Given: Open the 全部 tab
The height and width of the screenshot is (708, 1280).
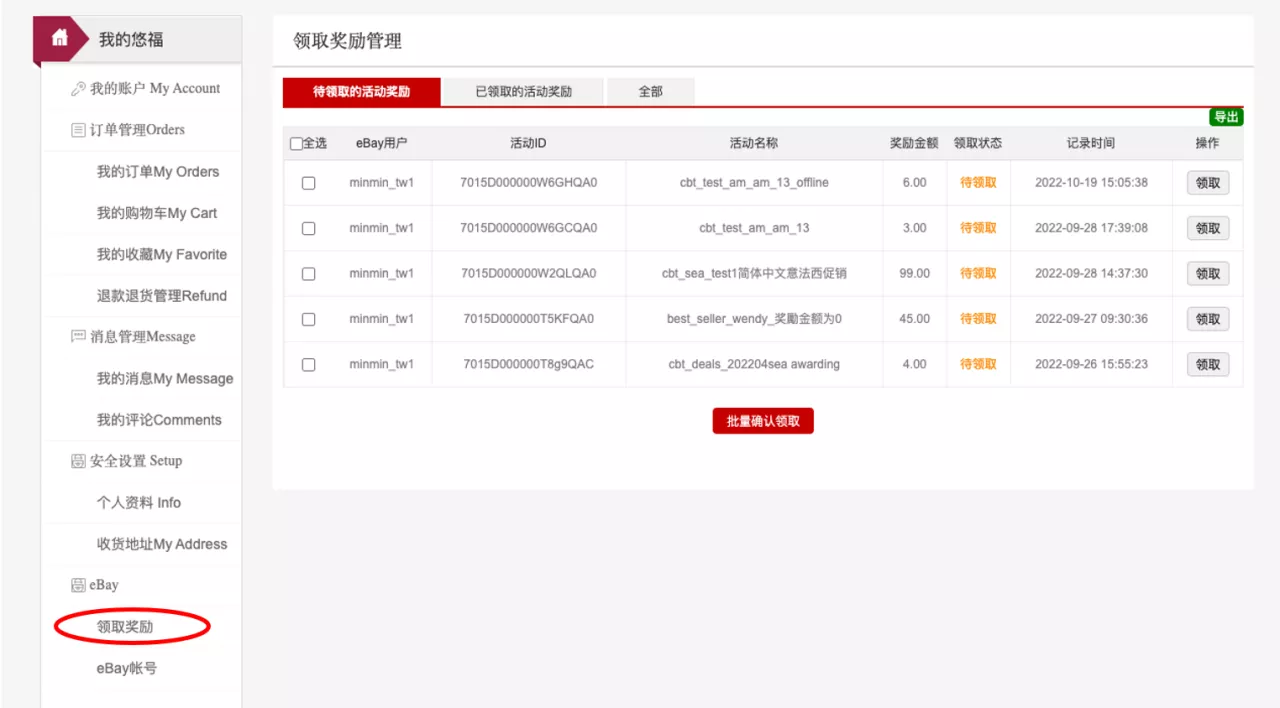Looking at the screenshot, I should [649, 91].
